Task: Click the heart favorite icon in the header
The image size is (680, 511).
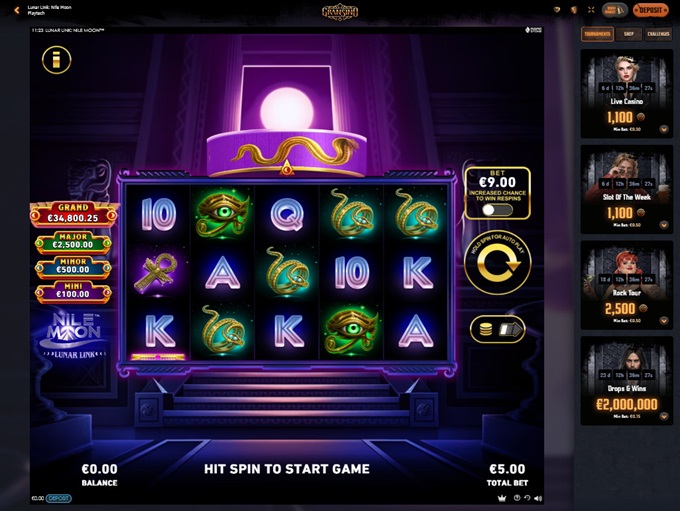Action: pos(557,10)
